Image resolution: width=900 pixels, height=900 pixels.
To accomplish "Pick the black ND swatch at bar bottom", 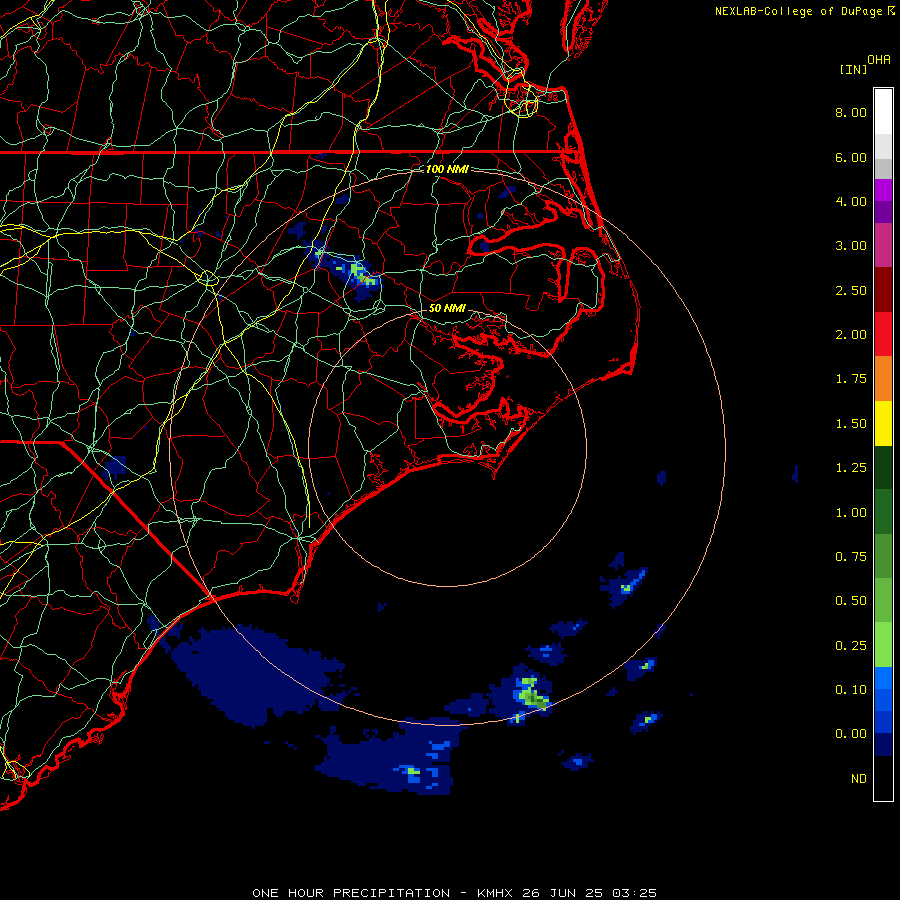I will click(883, 778).
